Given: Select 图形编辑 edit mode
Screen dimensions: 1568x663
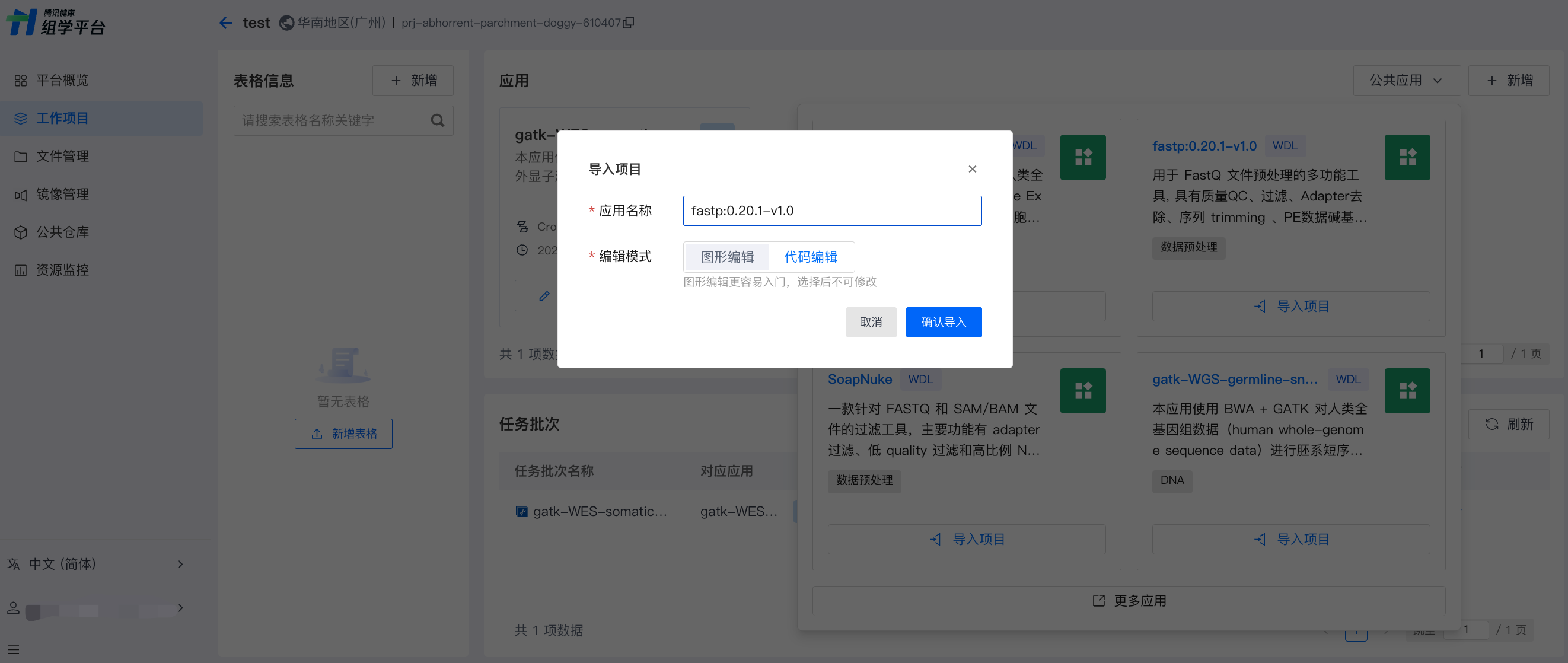Looking at the screenshot, I should click(727, 256).
